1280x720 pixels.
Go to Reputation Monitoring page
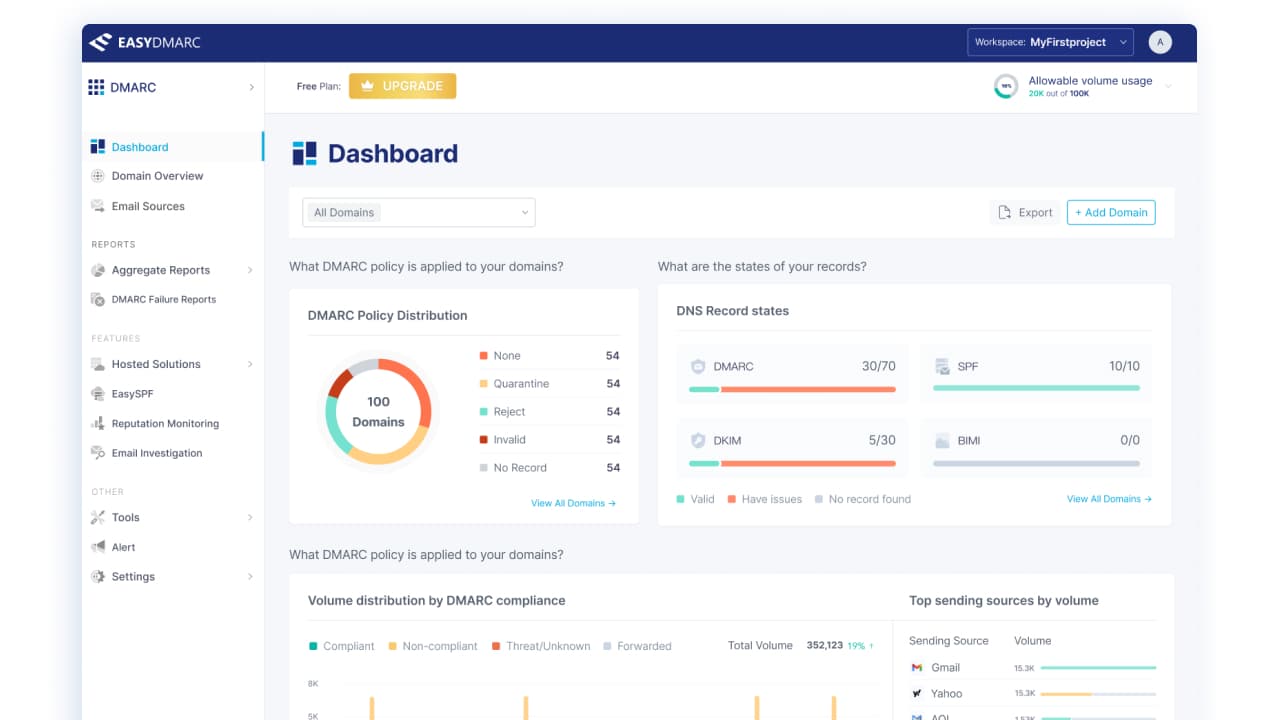coord(165,423)
